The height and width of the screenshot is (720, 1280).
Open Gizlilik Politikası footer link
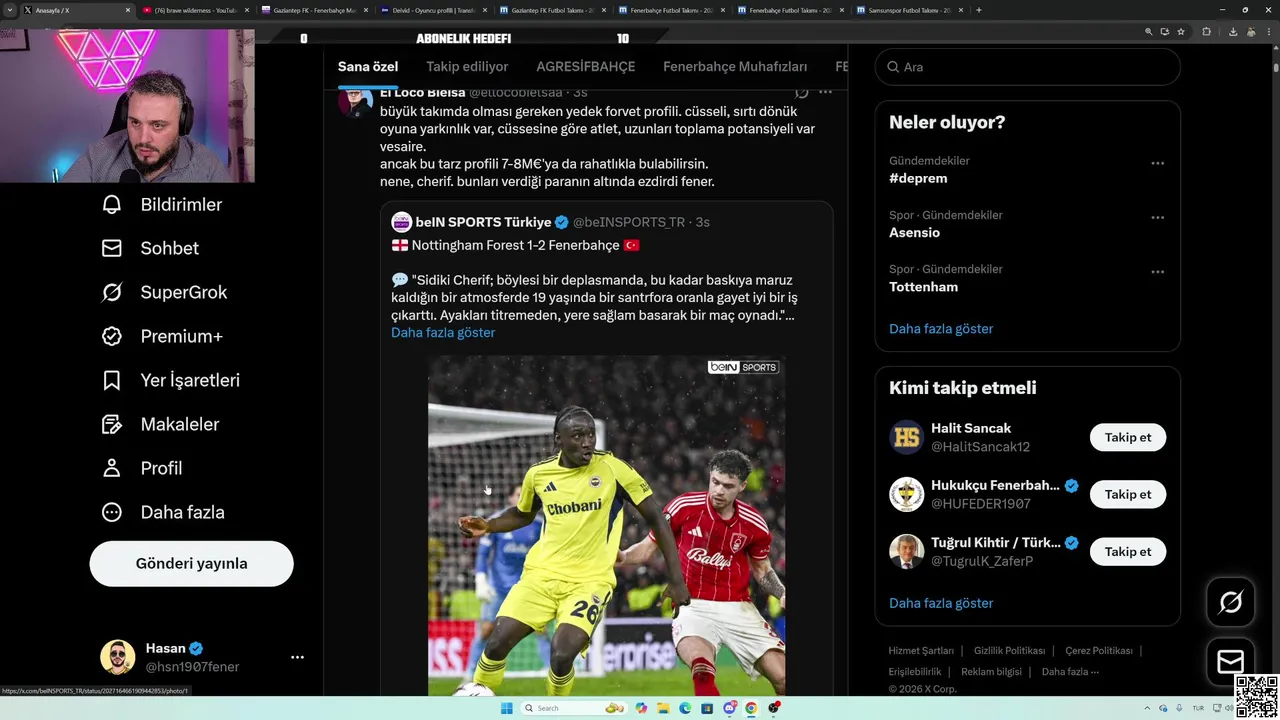1009,651
